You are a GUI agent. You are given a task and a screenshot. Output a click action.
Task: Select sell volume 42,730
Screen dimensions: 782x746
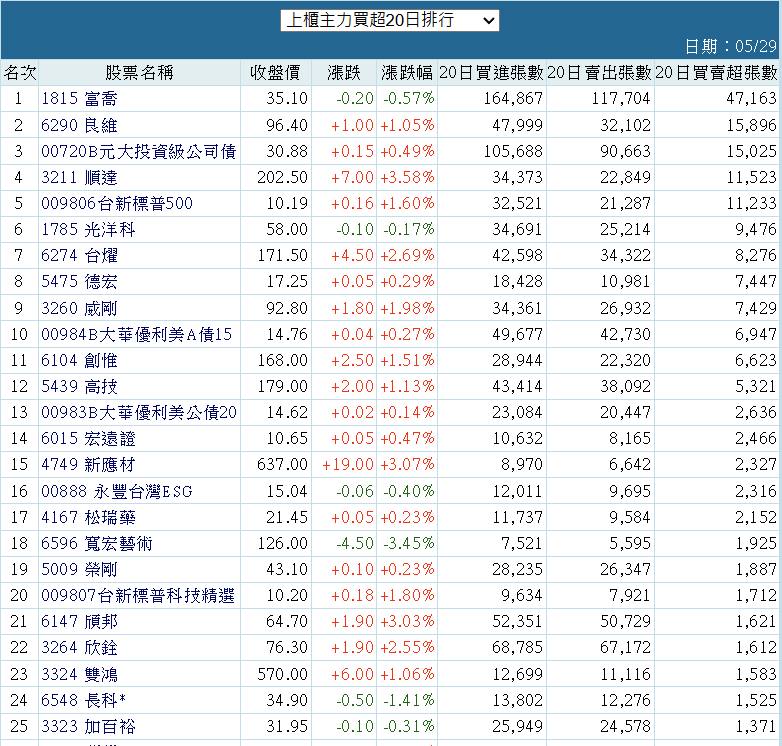click(625, 334)
